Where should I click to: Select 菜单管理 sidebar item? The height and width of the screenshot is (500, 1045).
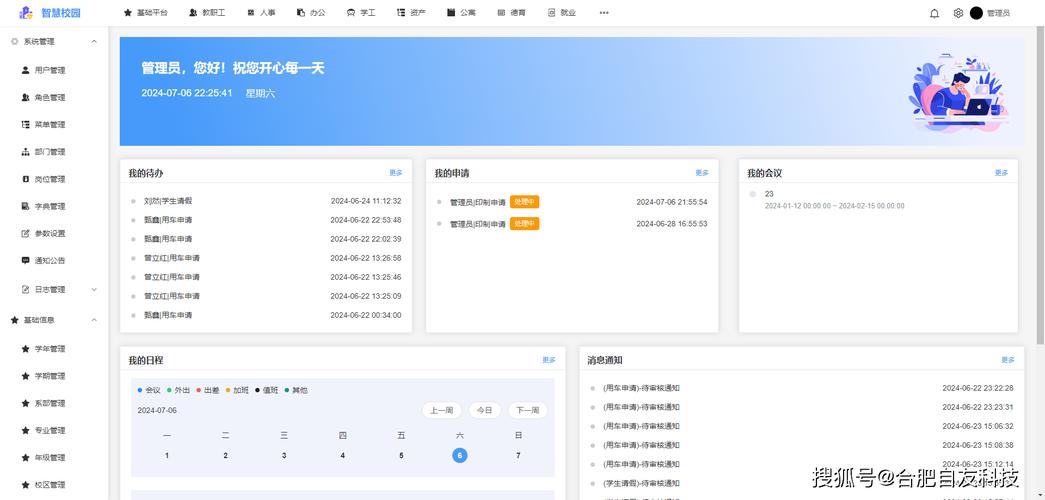49,125
